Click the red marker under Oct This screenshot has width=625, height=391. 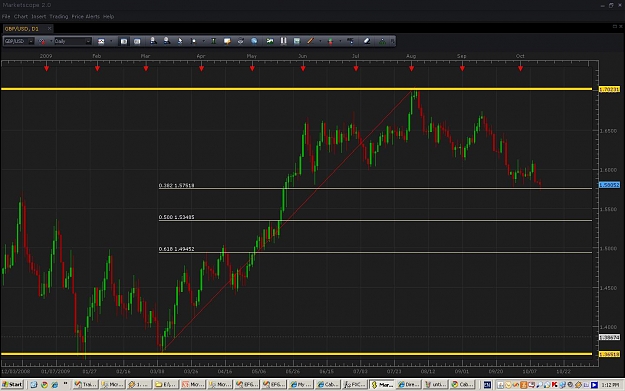click(x=520, y=69)
